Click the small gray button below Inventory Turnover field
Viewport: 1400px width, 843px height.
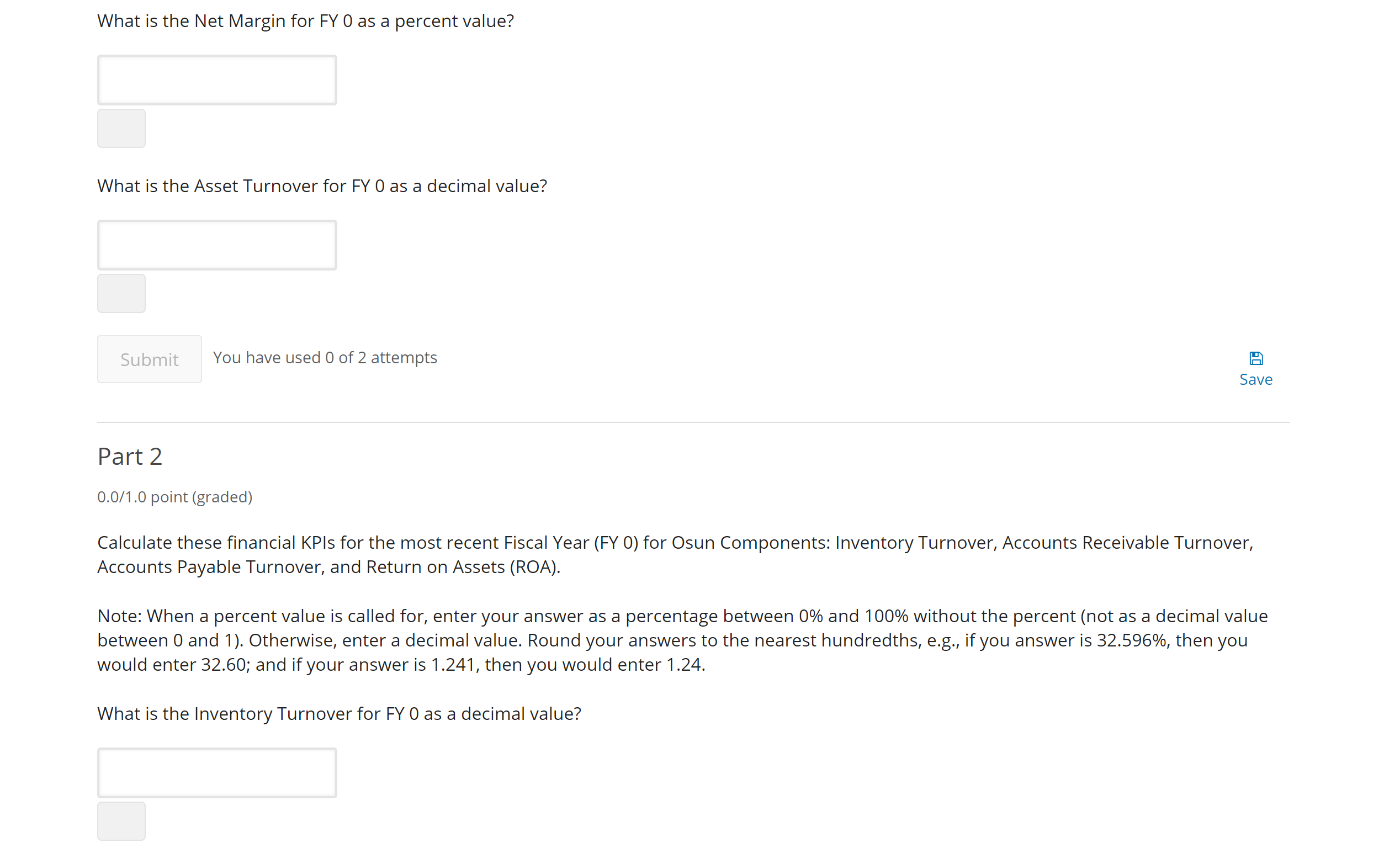(121, 820)
